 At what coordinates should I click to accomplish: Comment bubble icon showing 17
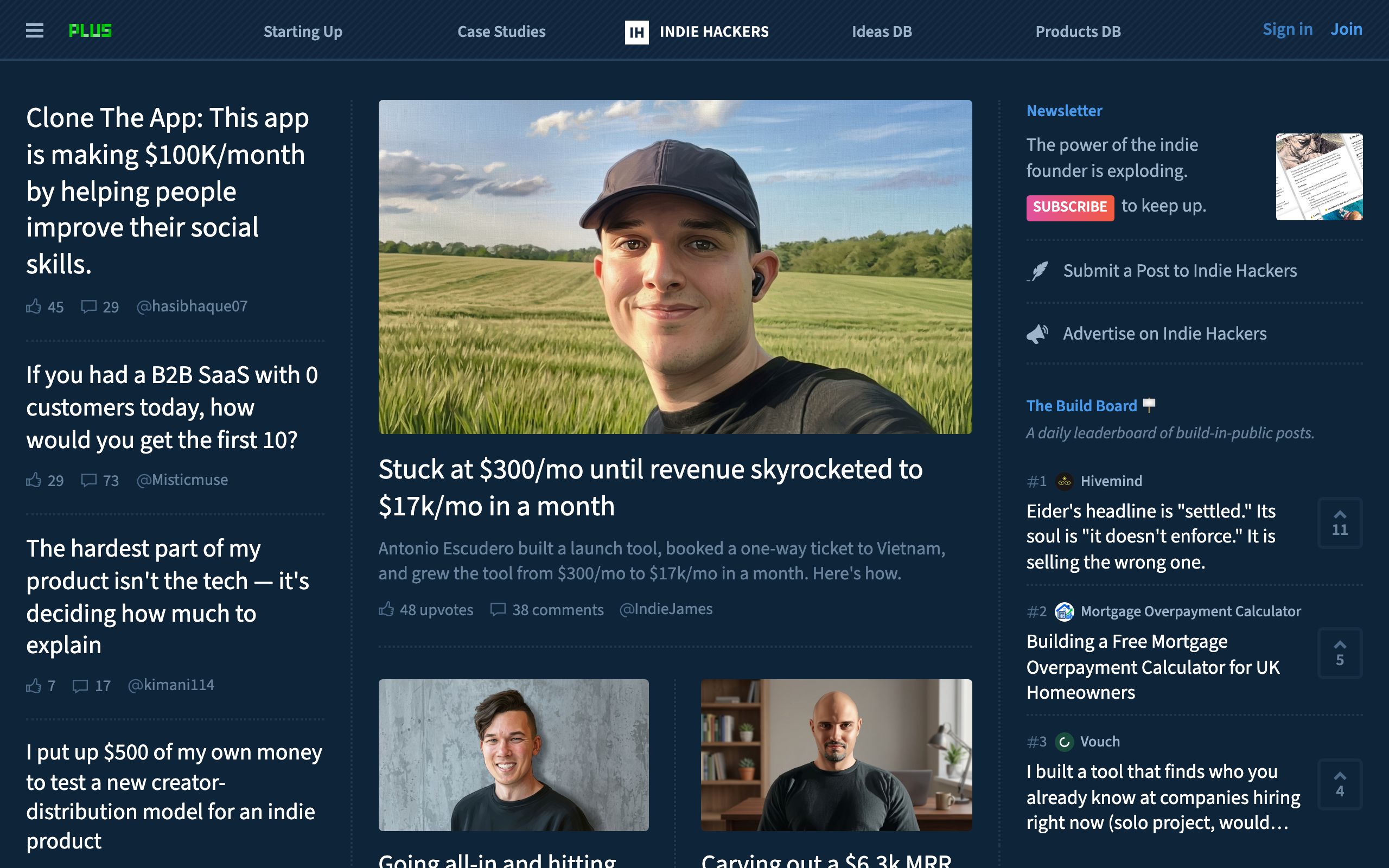(x=80, y=685)
